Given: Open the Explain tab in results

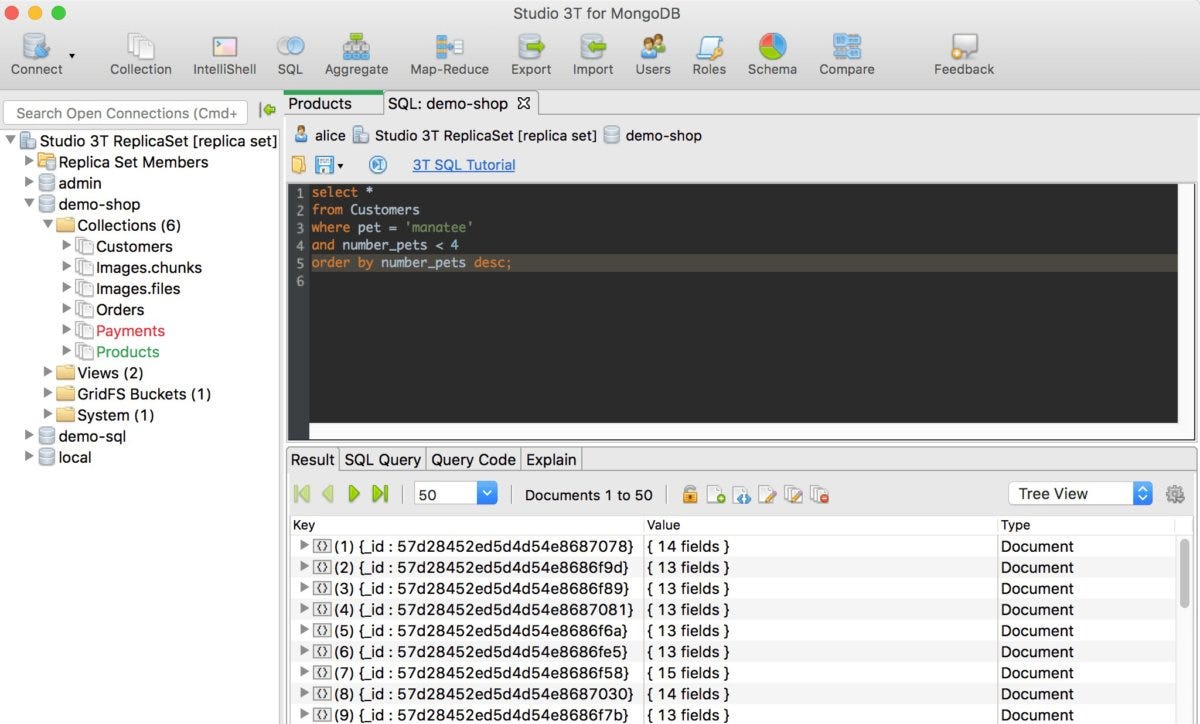Looking at the screenshot, I should (x=551, y=459).
